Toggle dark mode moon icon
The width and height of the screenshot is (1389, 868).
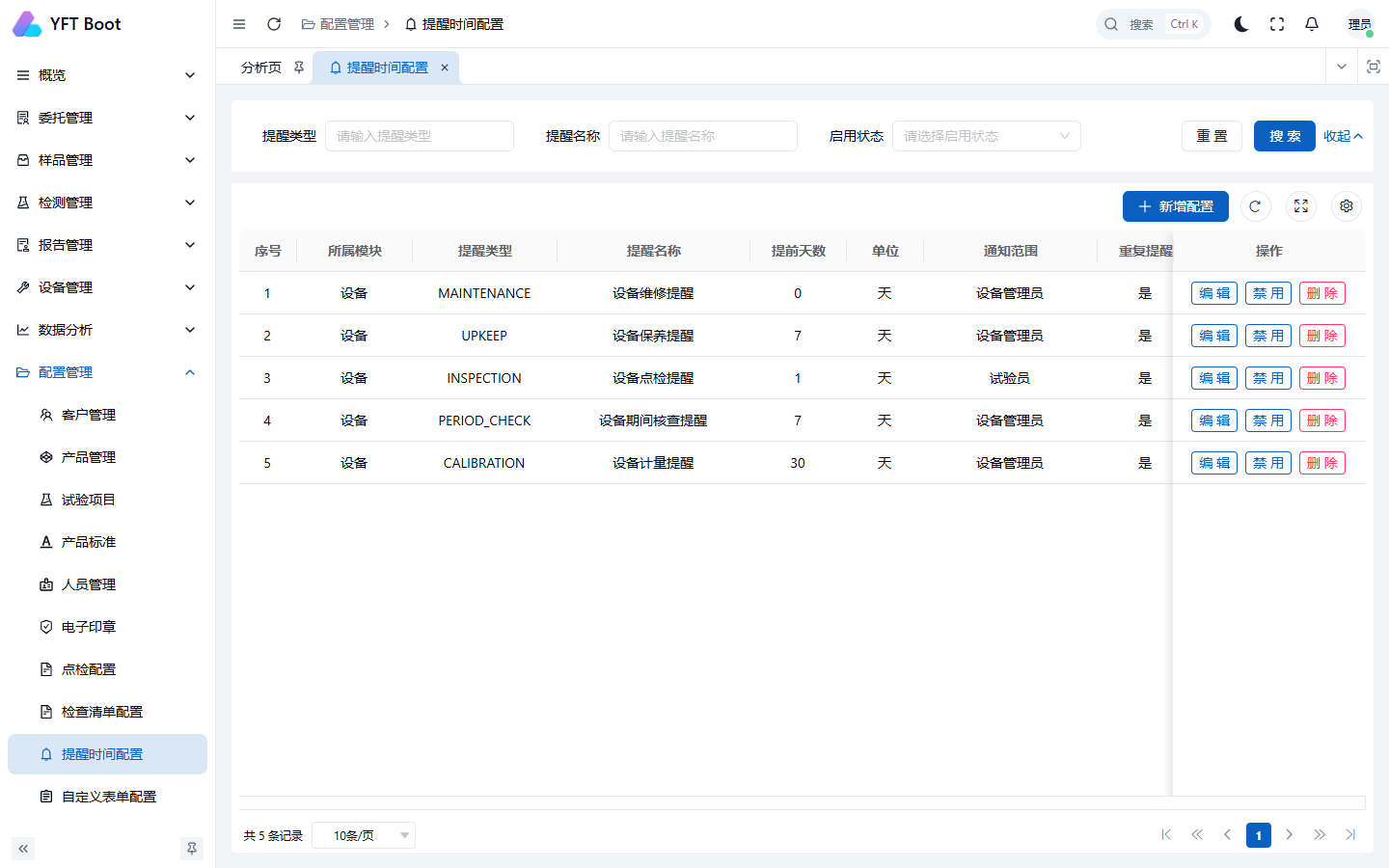pyautogui.click(x=1241, y=24)
